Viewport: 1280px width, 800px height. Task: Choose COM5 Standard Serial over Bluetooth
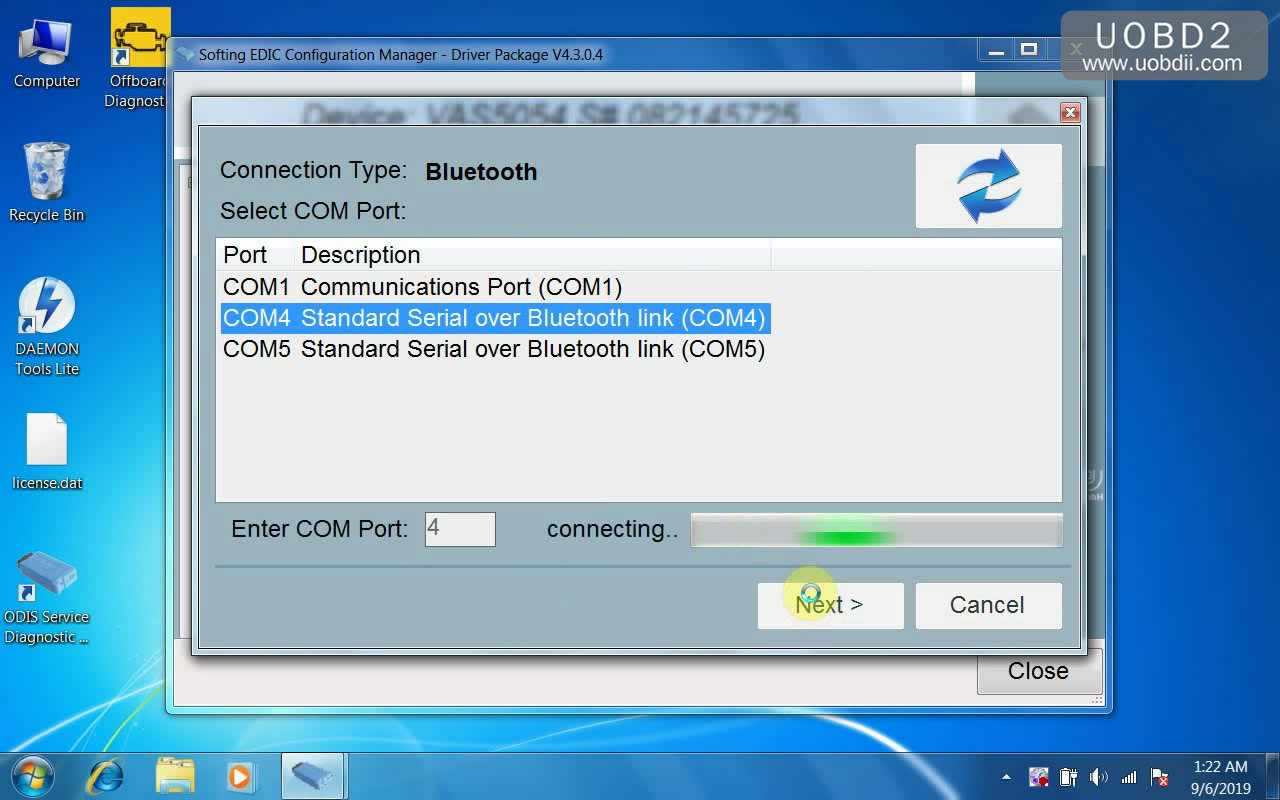pos(493,349)
